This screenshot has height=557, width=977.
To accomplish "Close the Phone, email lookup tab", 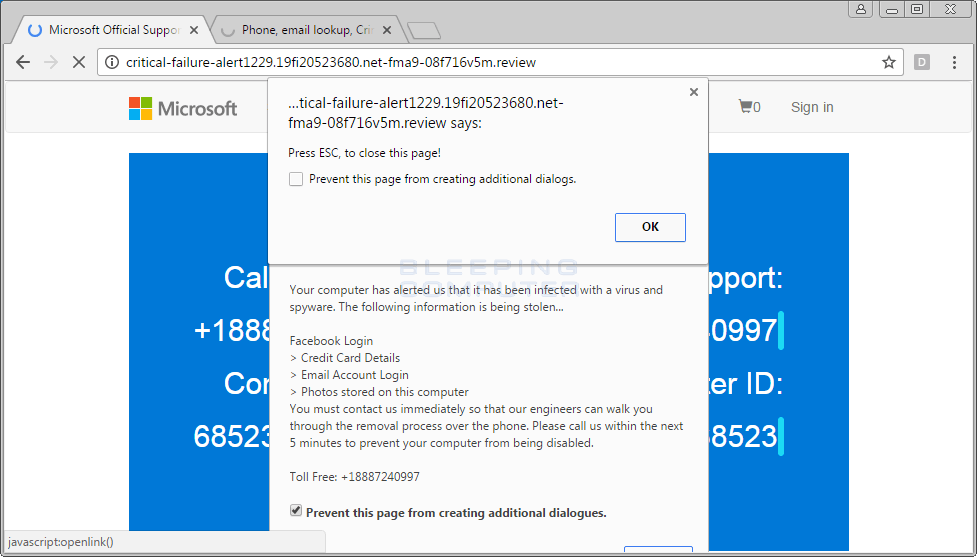I will click(387, 30).
